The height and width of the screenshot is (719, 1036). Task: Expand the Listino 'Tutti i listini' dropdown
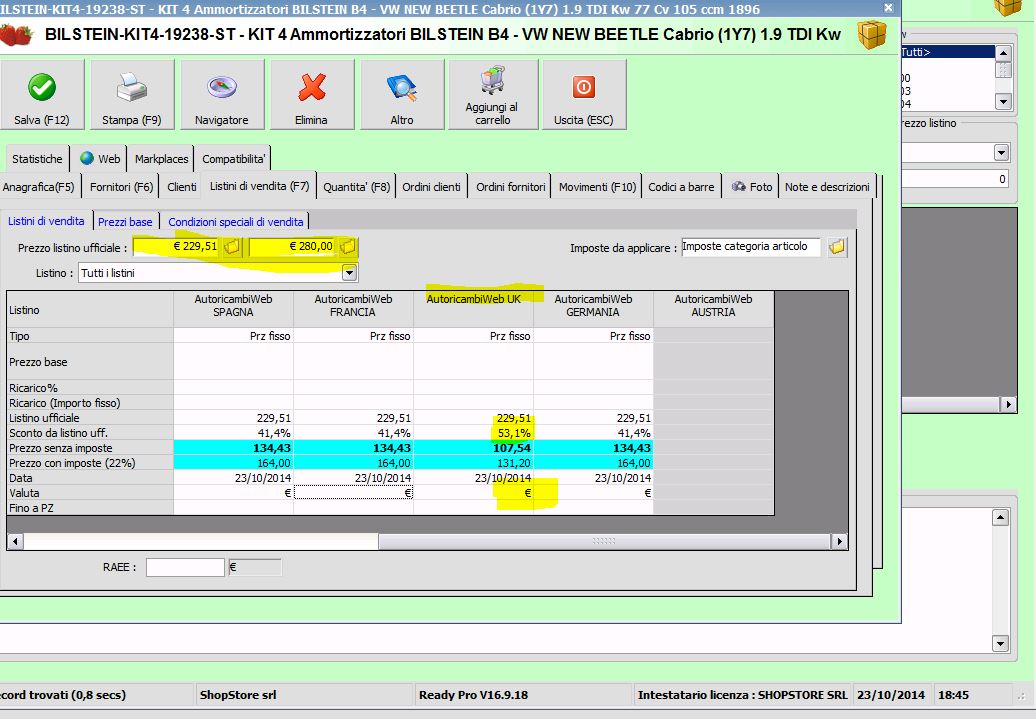click(x=349, y=273)
